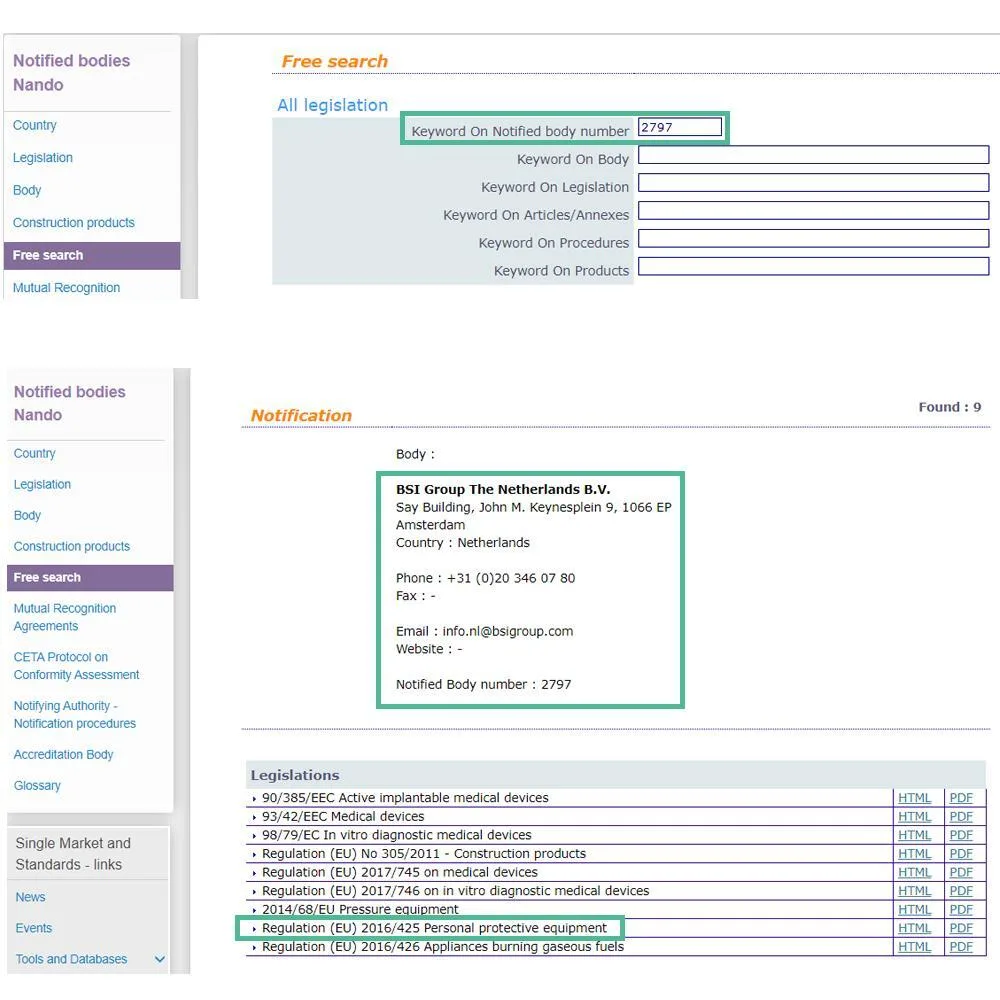This screenshot has width=1000, height=1000.
Task: Expand the 90/385/EEC Active implantable medical devices arrow
Action: click(254, 798)
